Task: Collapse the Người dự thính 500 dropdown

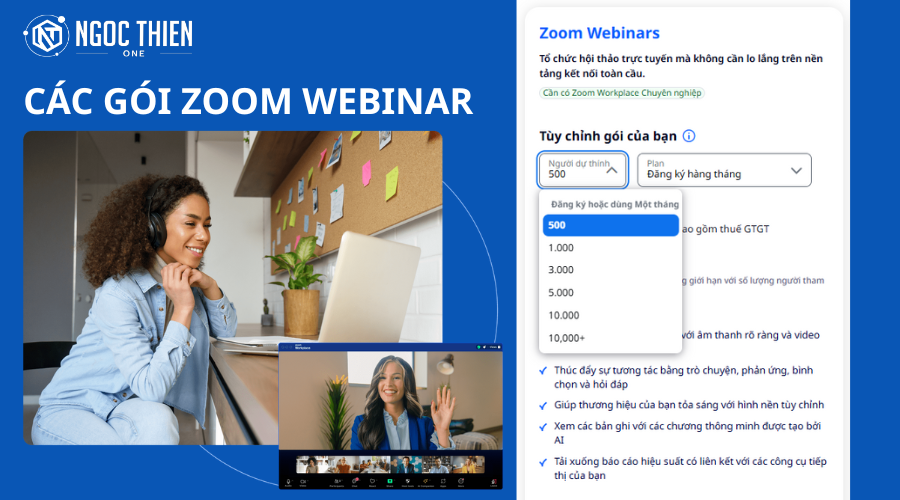Action: 583,169
